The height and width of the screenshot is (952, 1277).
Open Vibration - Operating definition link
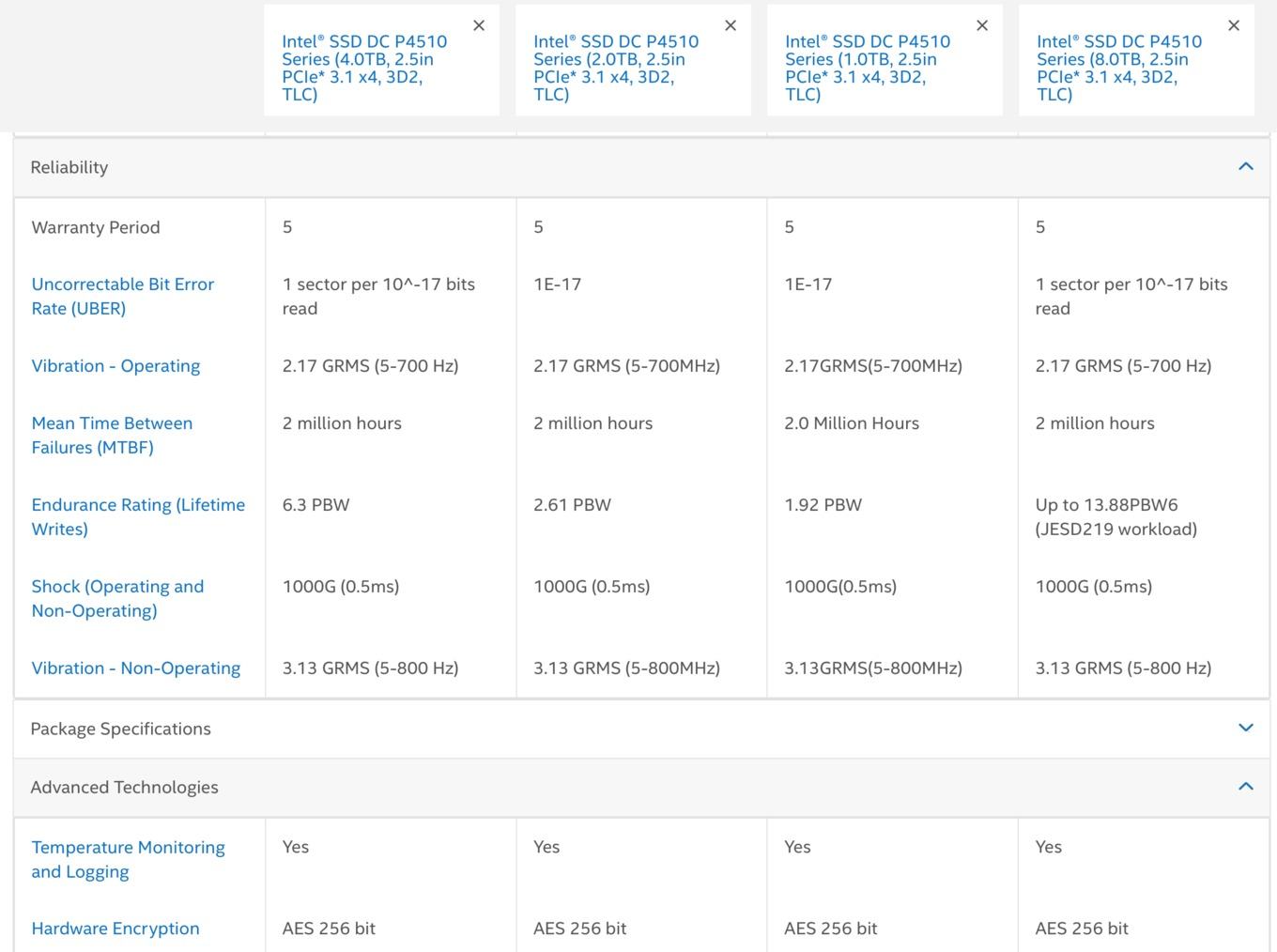[115, 365]
